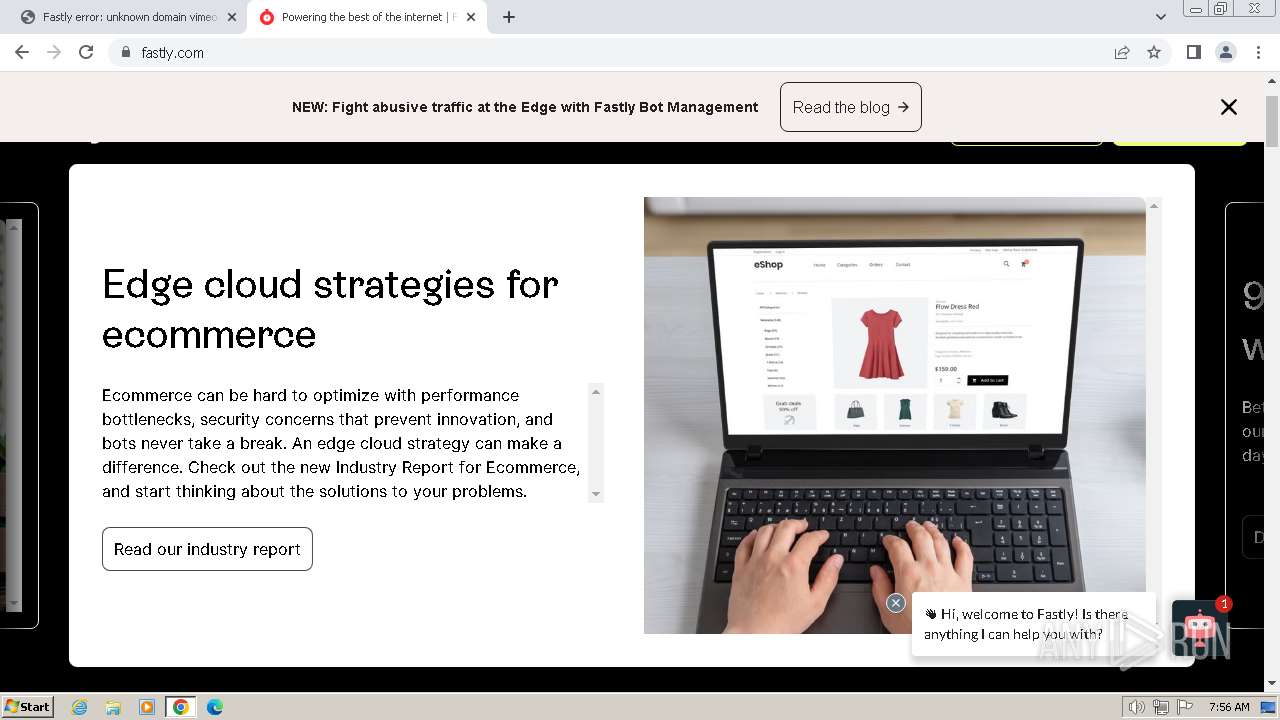Open the tab search dropdown
Screen dimensions: 1280x720
point(1160,17)
